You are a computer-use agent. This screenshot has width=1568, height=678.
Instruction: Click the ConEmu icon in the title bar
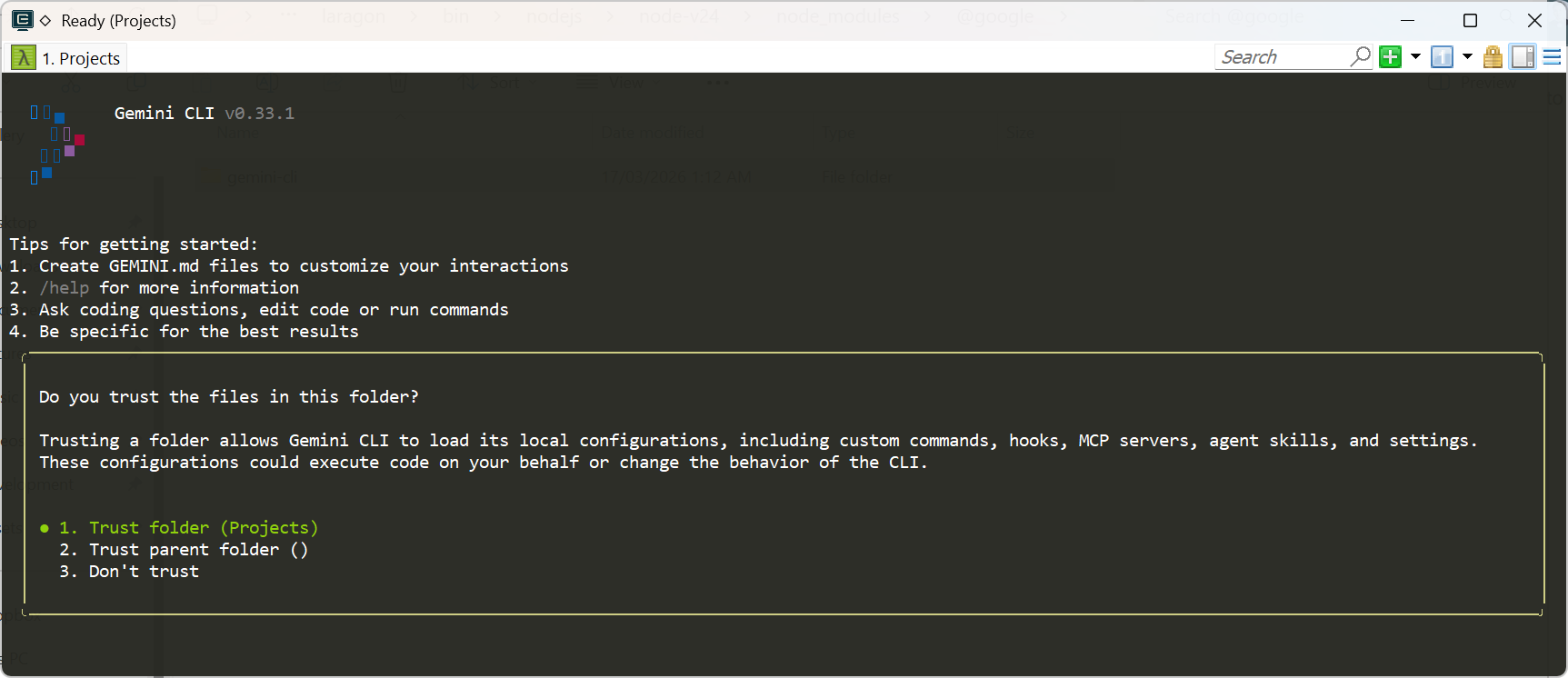[x=22, y=20]
